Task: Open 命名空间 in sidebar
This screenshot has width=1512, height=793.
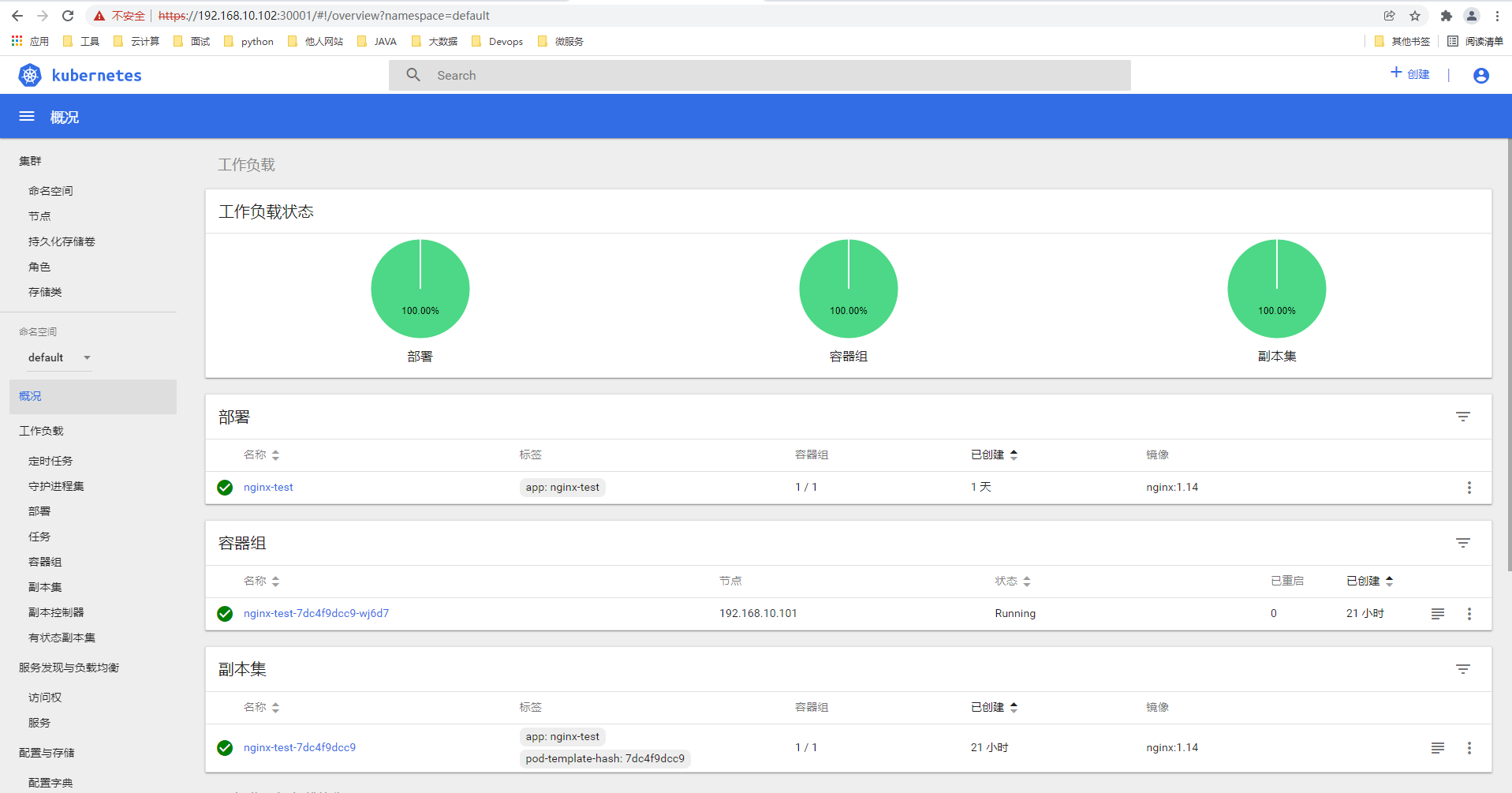Action: click(x=50, y=191)
